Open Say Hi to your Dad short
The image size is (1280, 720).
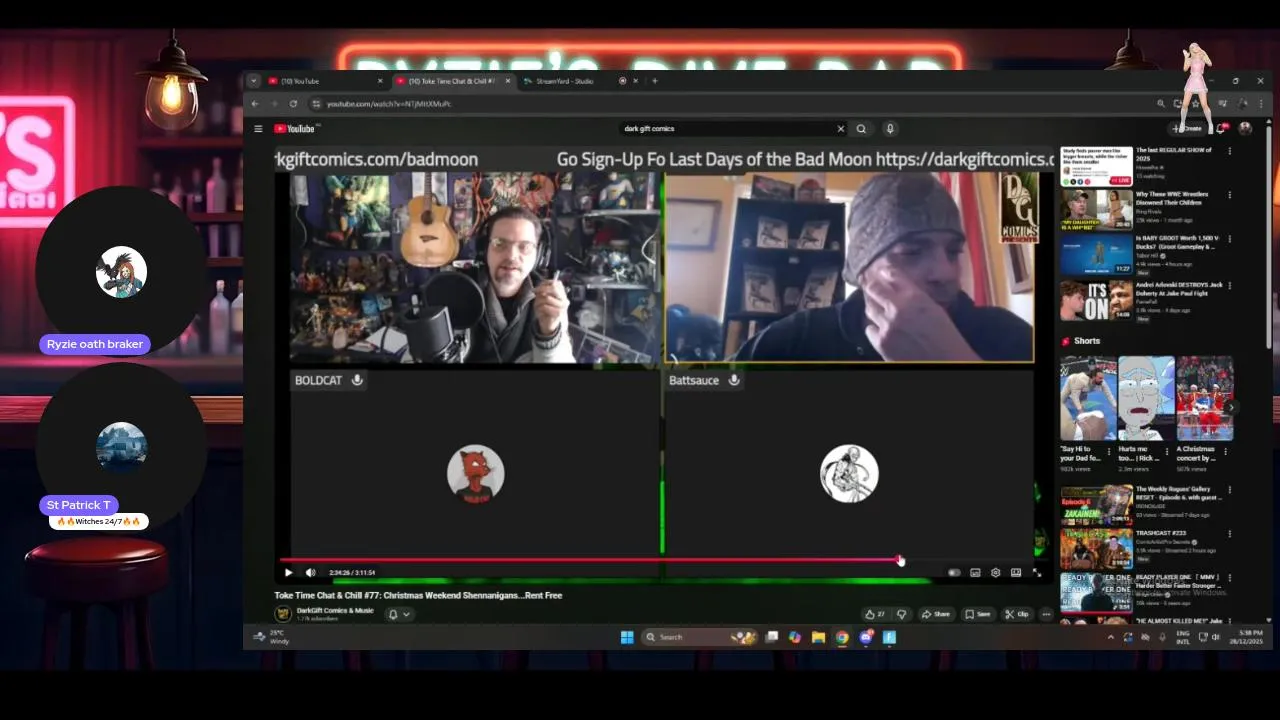click(x=1088, y=398)
